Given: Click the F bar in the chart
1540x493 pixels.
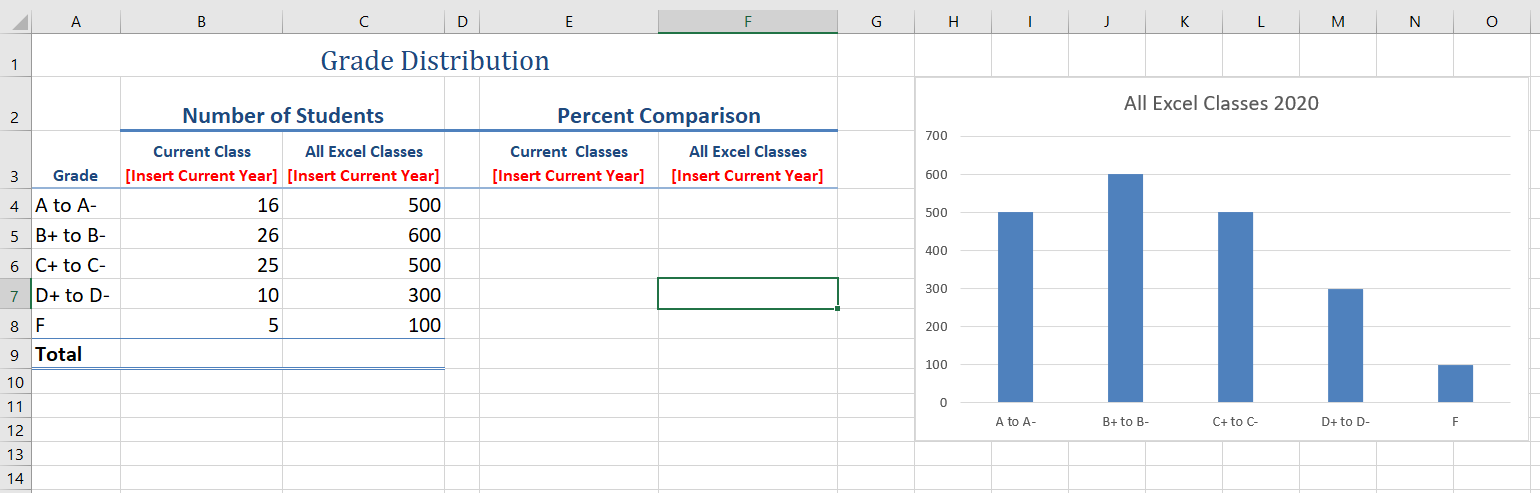Looking at the screenshot, I should coord(1455,384).
